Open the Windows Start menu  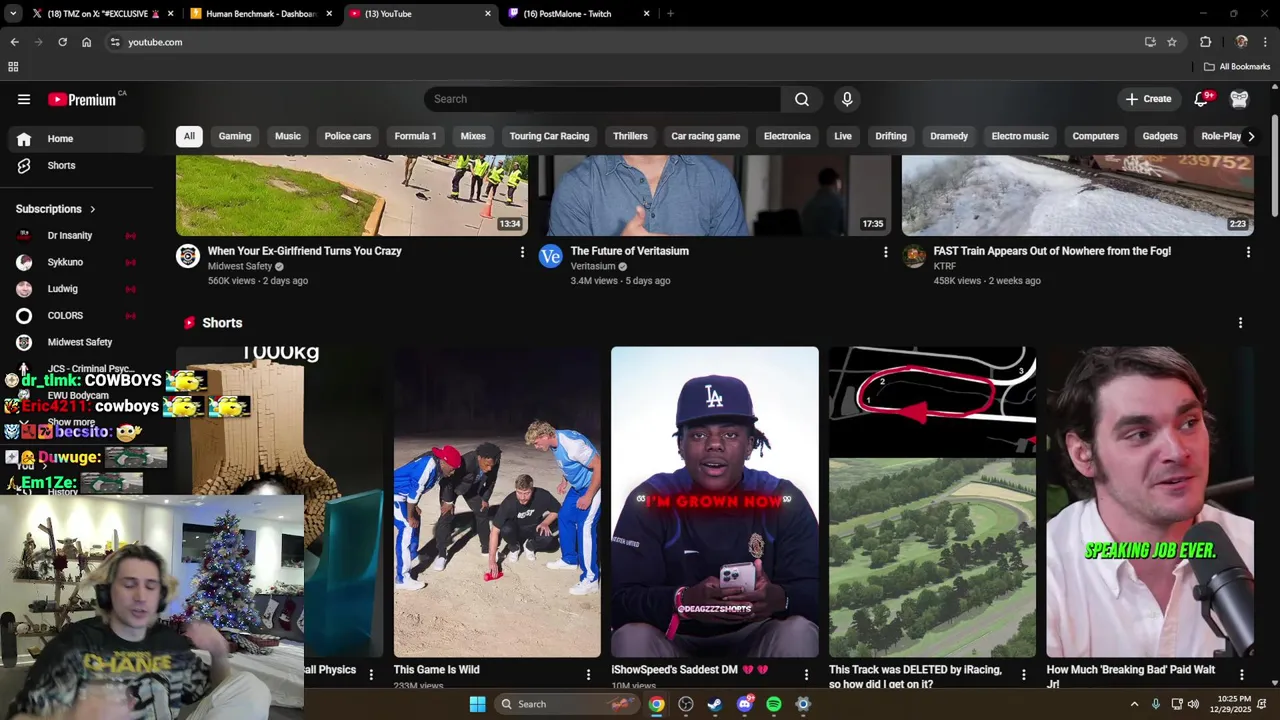point(477,704)
